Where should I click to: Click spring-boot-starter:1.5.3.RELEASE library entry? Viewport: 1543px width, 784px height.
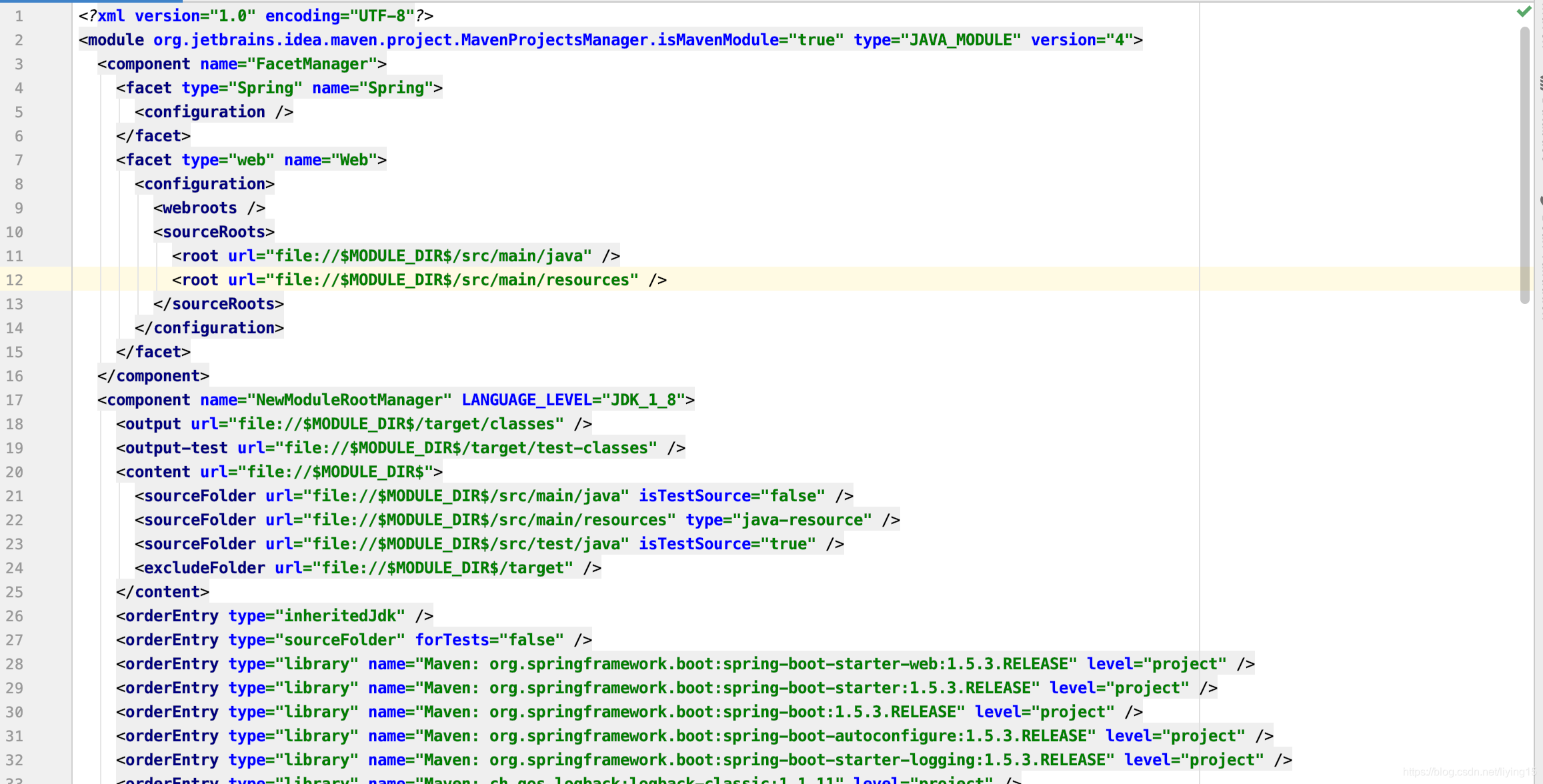(x=667, y=688)
